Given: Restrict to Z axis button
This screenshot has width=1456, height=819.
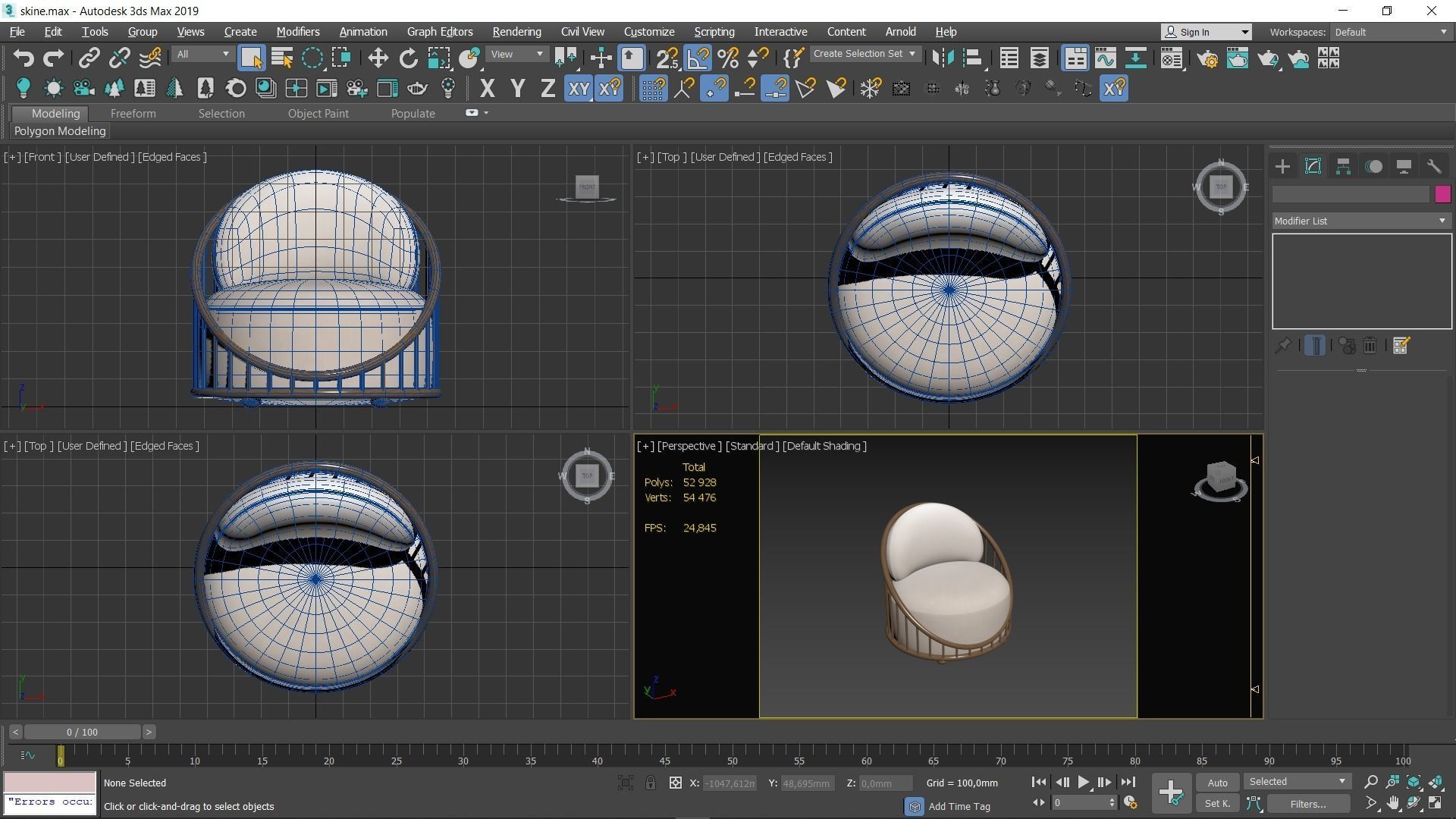Looking at the screenshot, I should [548, 89].
